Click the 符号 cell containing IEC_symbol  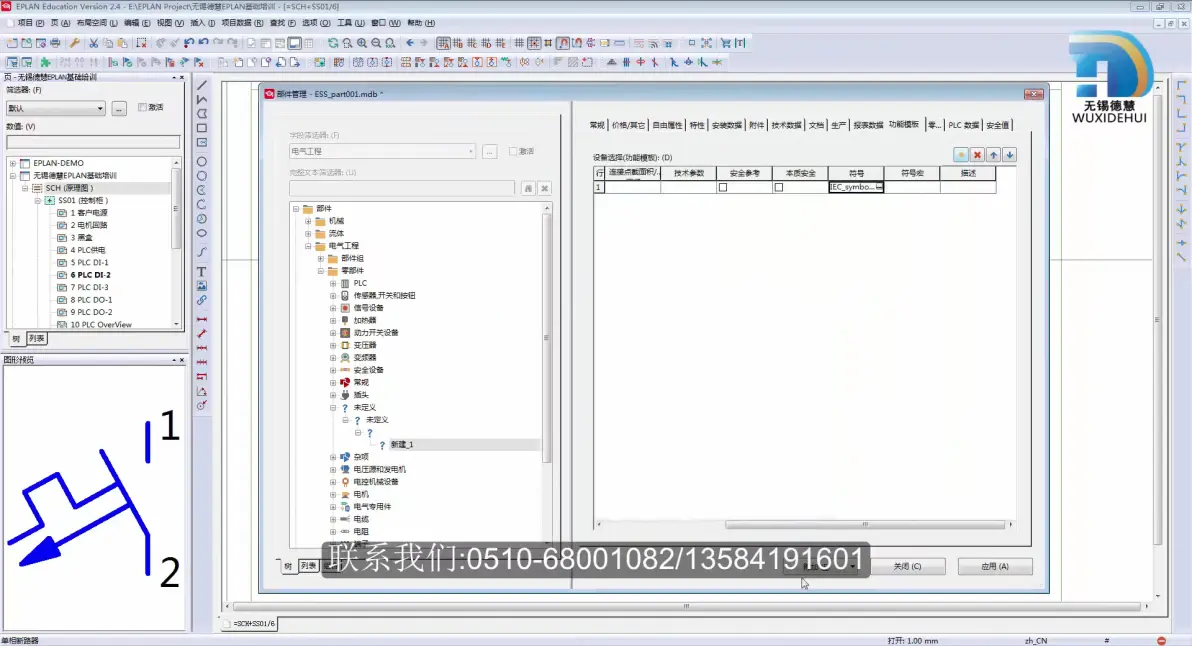click(x=856, y=187)
